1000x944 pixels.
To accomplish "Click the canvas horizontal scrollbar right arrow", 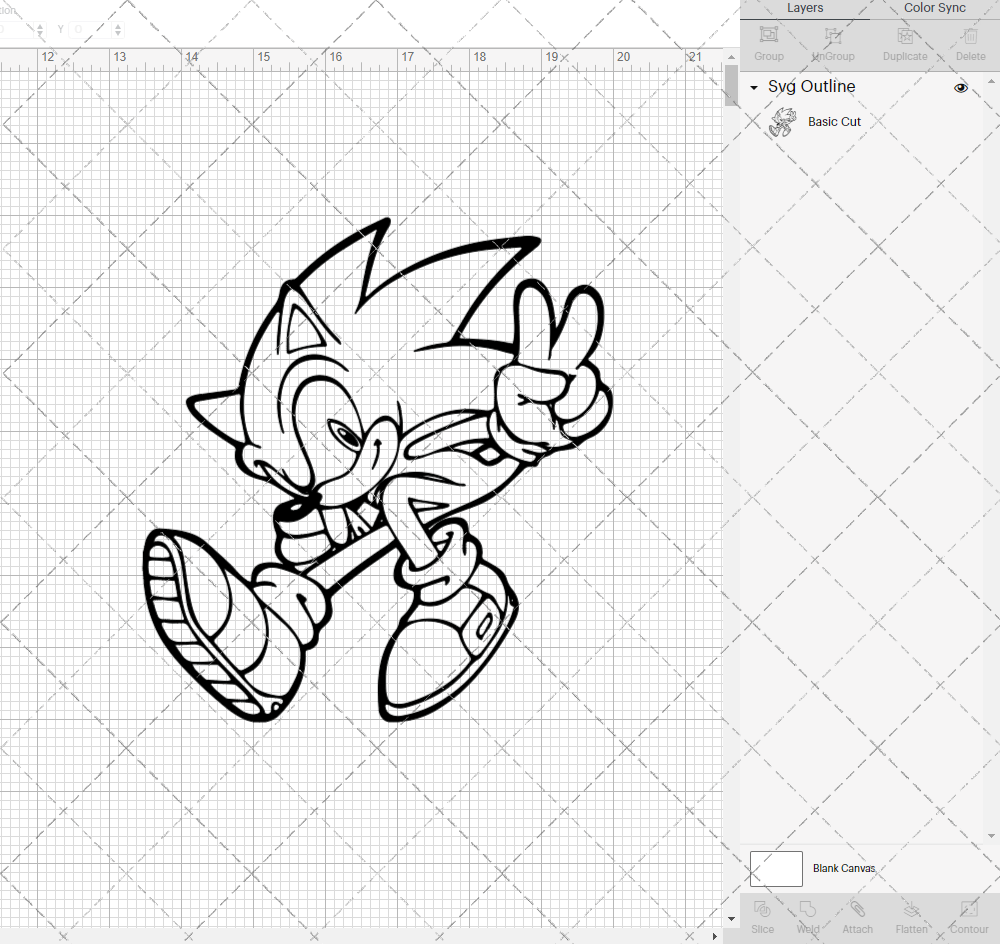I will [714, 936].
